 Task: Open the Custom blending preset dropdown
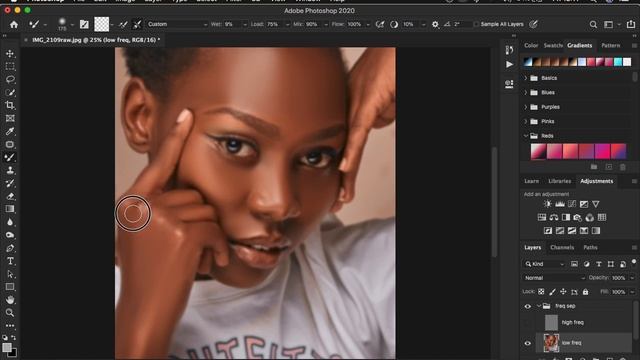click(x=177, y=24)
